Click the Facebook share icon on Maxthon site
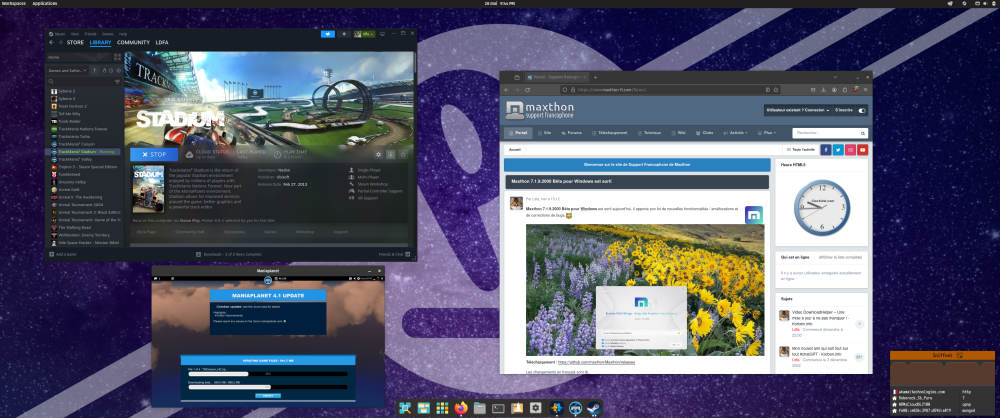The width and height of the screenshot is (1000, 418). [825, 149]
